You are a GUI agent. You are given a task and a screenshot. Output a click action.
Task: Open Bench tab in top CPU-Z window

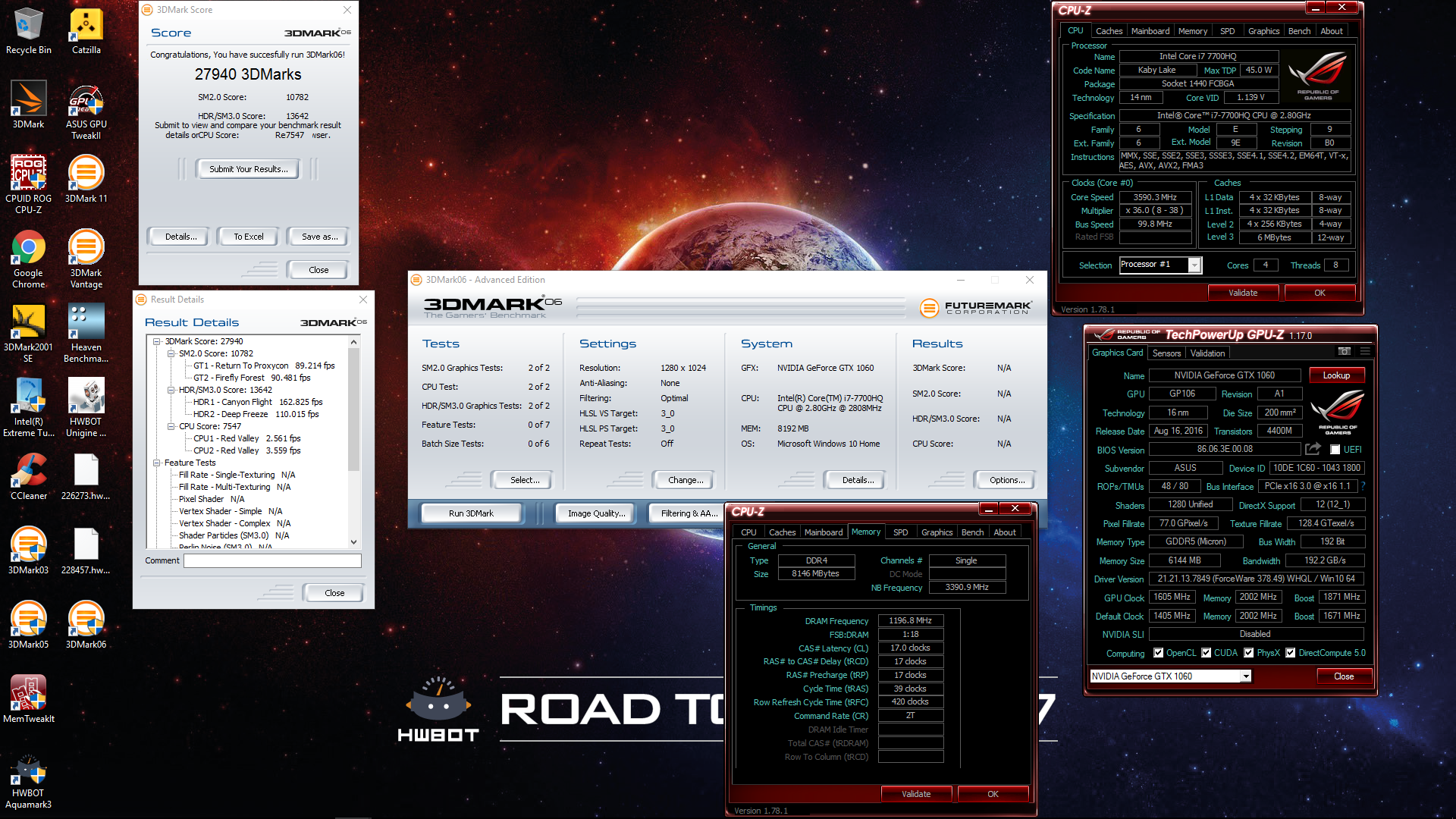pos(1299,31)
